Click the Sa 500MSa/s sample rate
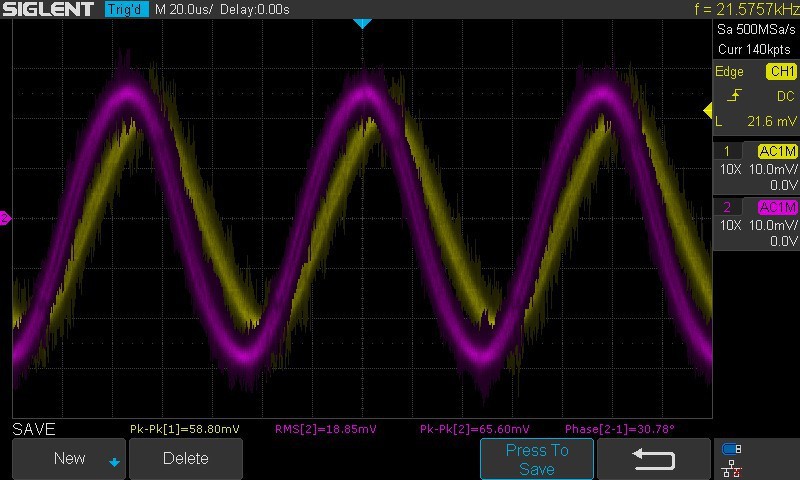The height and width of the screenshot is (480, 800). tap(756, 30)
